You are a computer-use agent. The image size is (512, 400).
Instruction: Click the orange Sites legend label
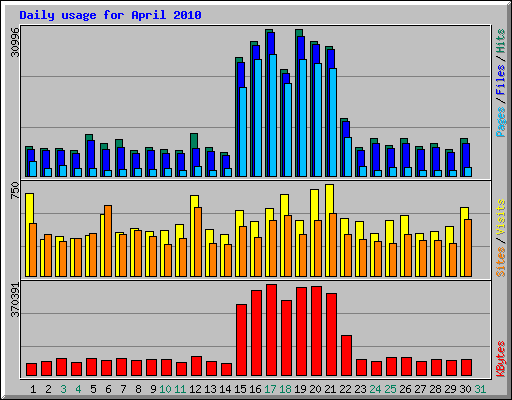point(501,262)
